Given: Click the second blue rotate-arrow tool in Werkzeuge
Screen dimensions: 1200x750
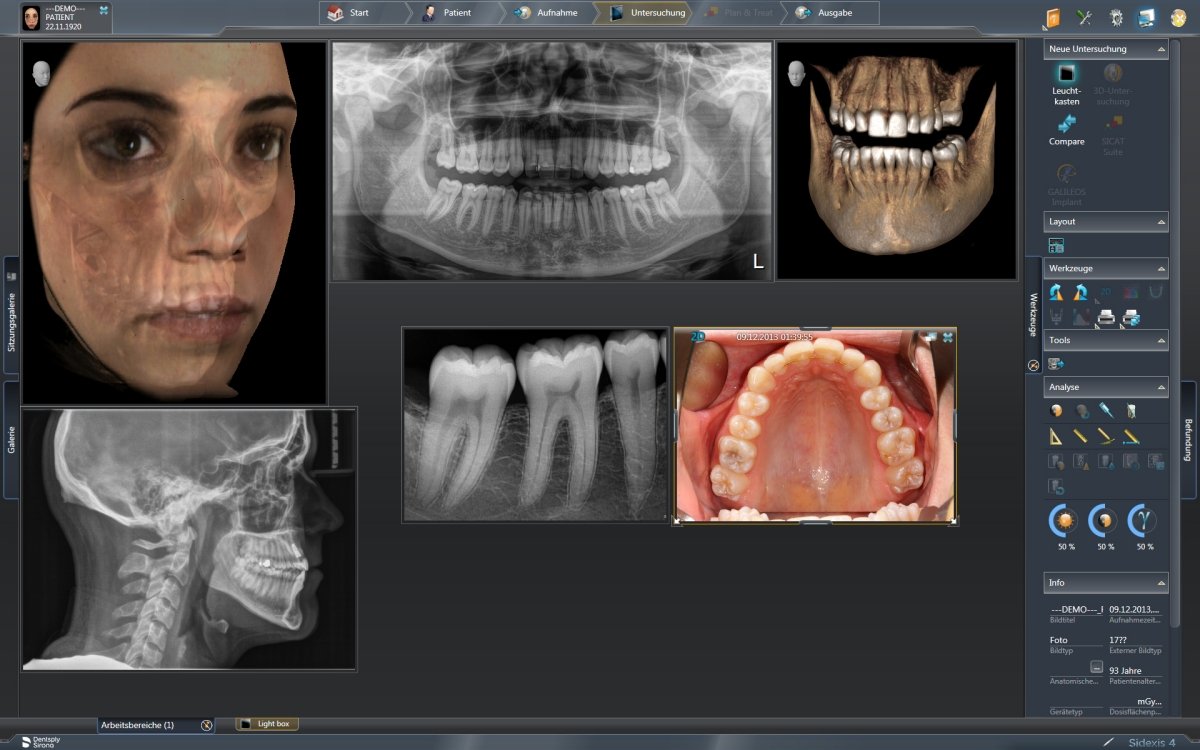Looking at the screenshot, I should pos(1080,293).
